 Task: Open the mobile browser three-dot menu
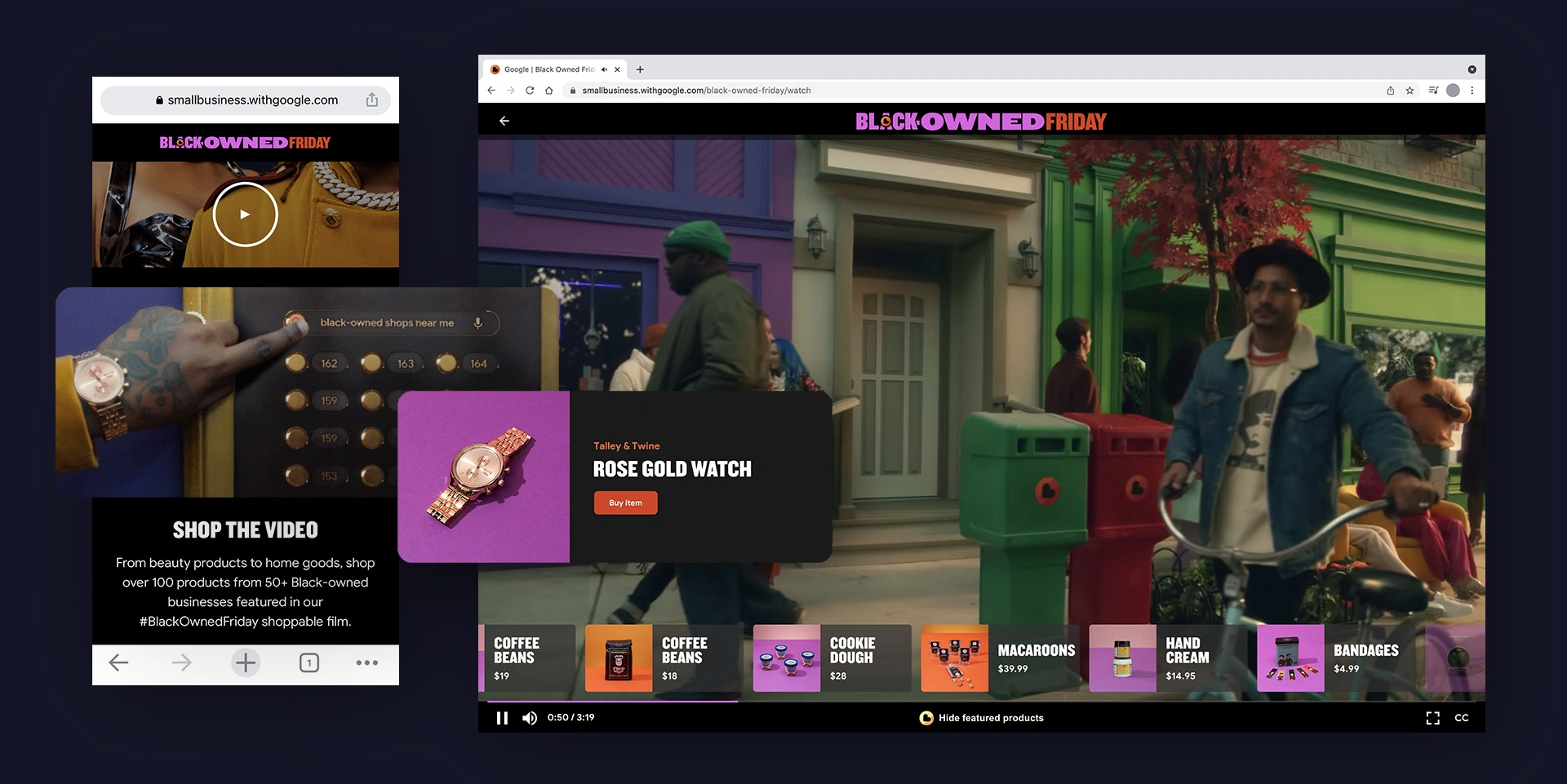click(x=367, y=662)
